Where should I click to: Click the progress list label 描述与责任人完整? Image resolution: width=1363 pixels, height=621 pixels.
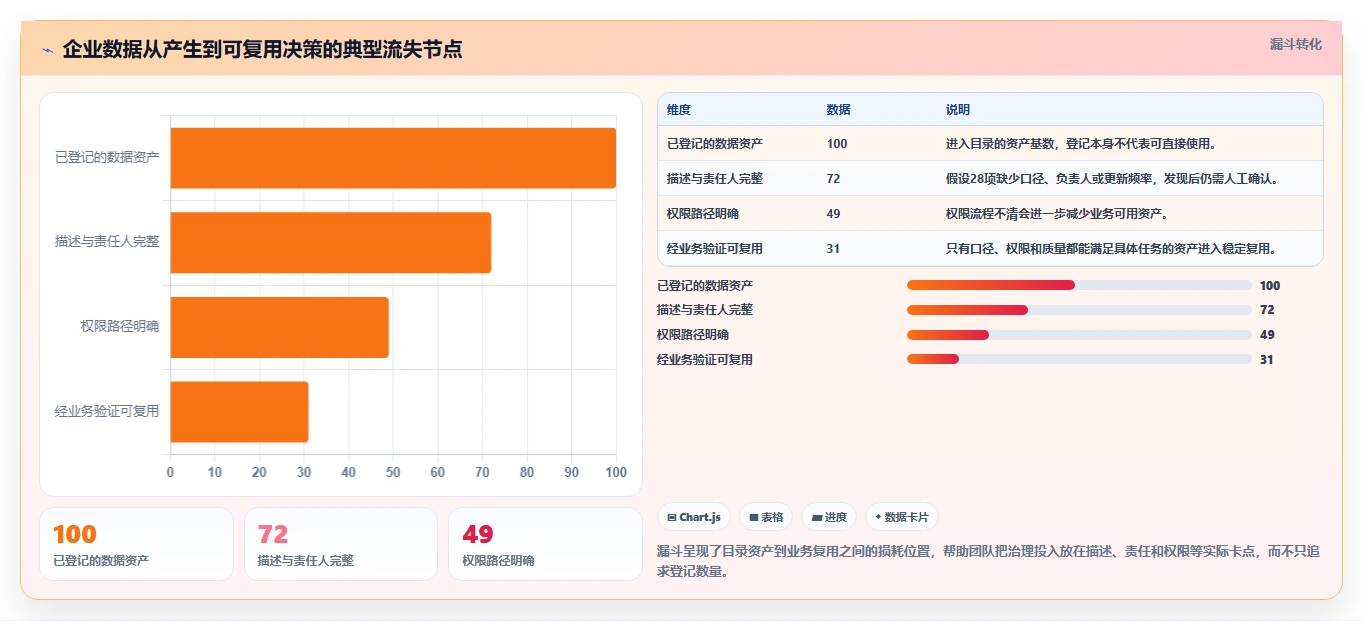click(705, 310)
